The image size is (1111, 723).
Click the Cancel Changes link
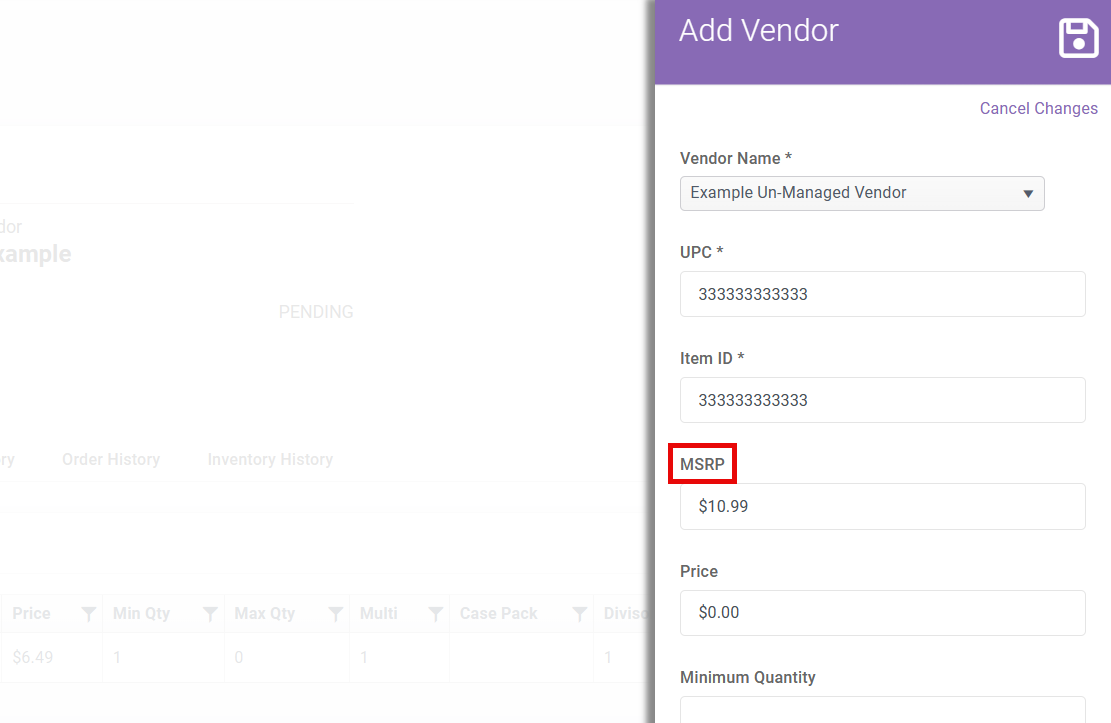pos(1038,108)
